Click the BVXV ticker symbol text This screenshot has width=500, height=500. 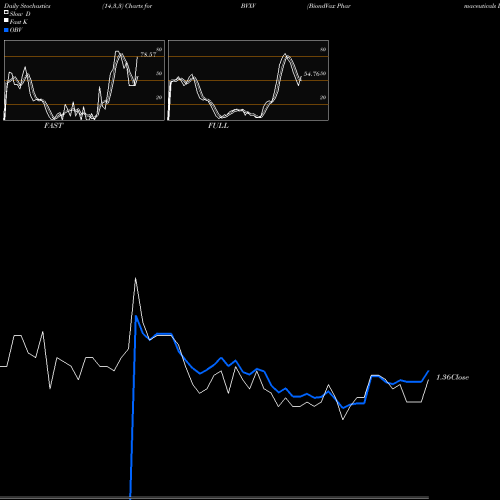click(x=248, y=6)
